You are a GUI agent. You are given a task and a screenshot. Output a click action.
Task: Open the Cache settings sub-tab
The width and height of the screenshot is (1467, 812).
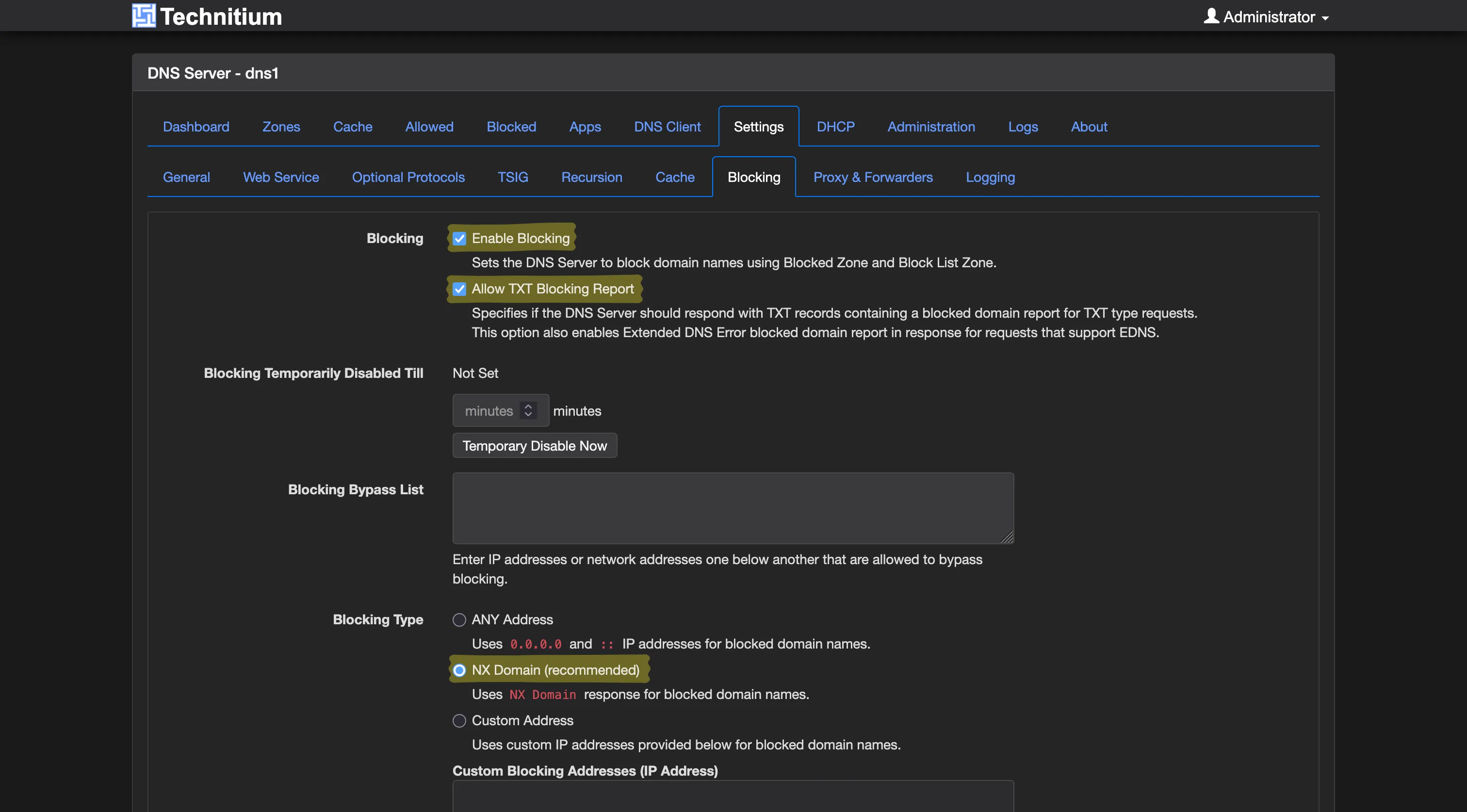click(x=674, y=177)
